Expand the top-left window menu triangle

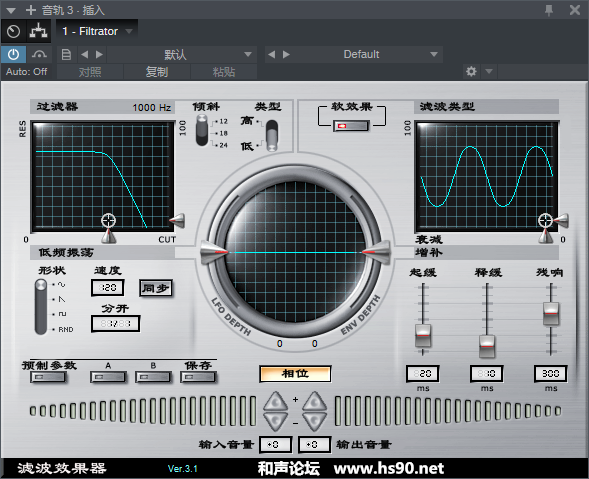coord(11,11)
